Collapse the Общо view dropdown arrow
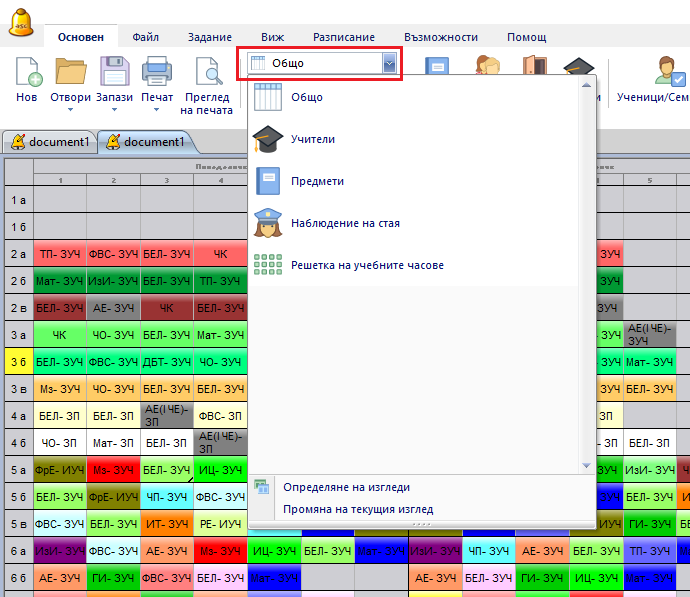Image resolution: width=690 pixels, height=597 pixels. [x=389, y=63]
